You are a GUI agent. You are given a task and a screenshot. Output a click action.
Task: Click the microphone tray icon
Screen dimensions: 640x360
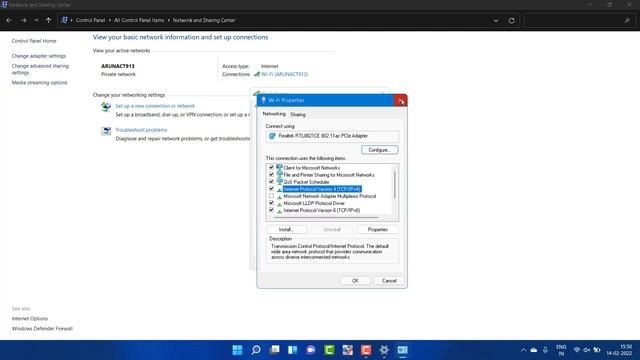pyautogui.click(x=545, y=350)
